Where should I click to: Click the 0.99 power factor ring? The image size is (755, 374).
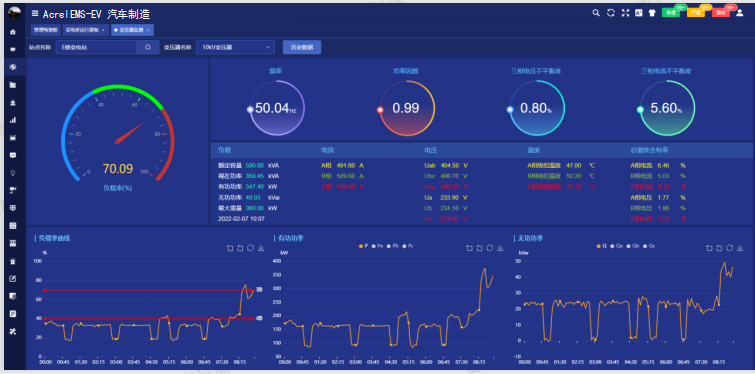[x=406, y=108]
